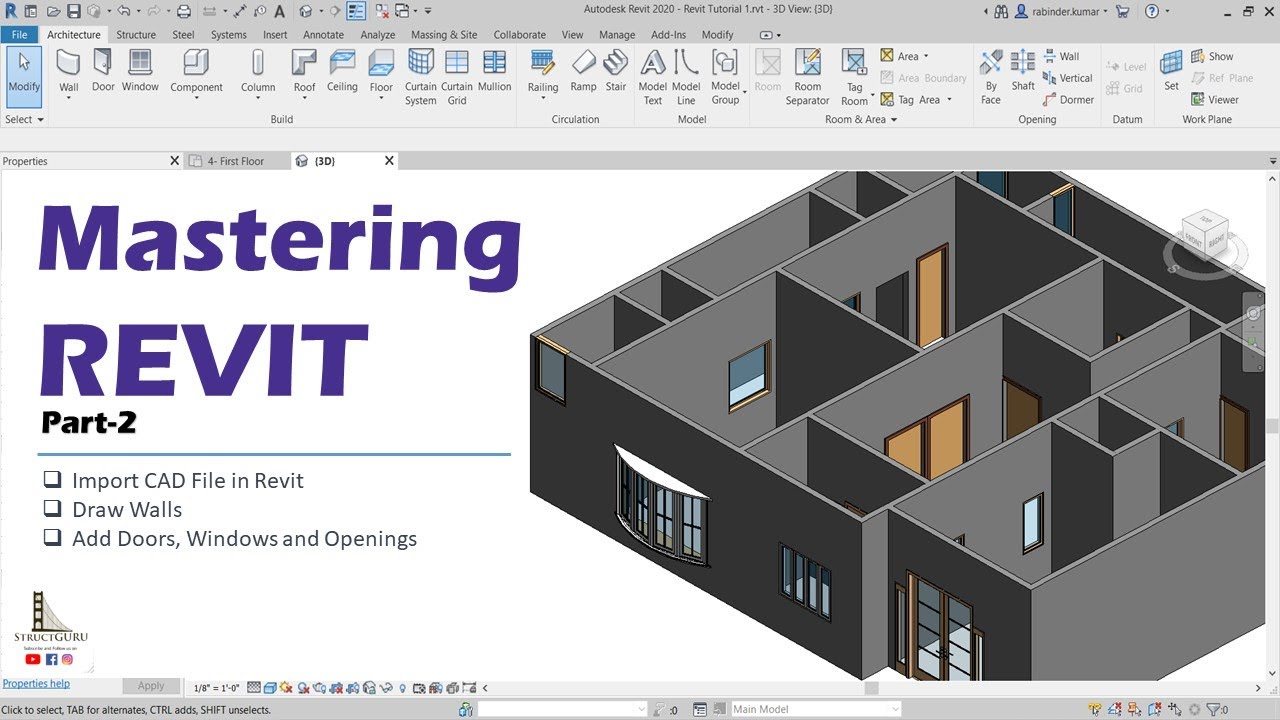
Task: Select the Window tool
Action: click(140, 71)
